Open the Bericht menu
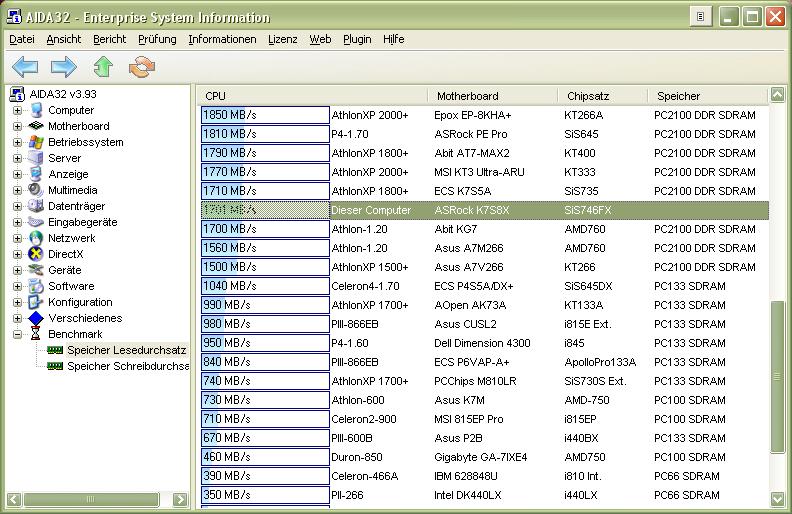Image resolution: width=792 pixels, height=514 pixels. [x=110, y=39]
